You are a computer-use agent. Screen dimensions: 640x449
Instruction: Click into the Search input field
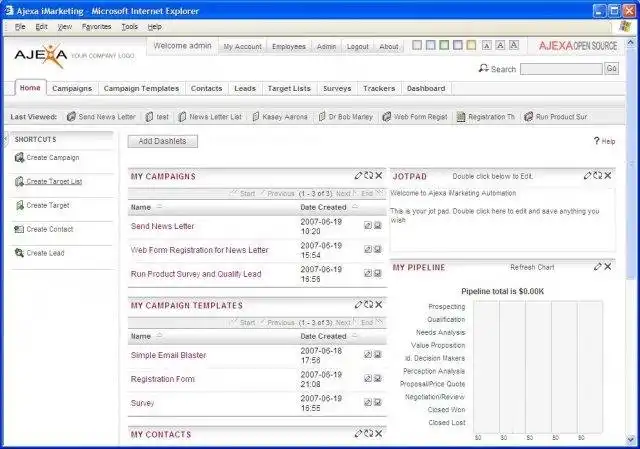[x=560, y=69]
